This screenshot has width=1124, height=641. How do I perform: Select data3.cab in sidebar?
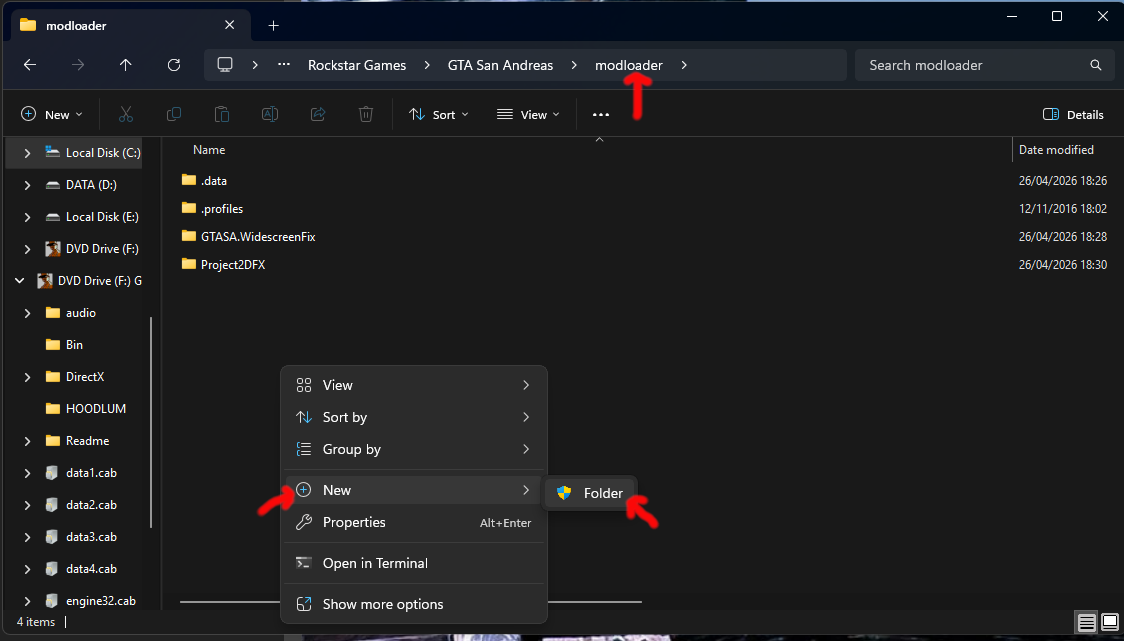coord(81,537)
